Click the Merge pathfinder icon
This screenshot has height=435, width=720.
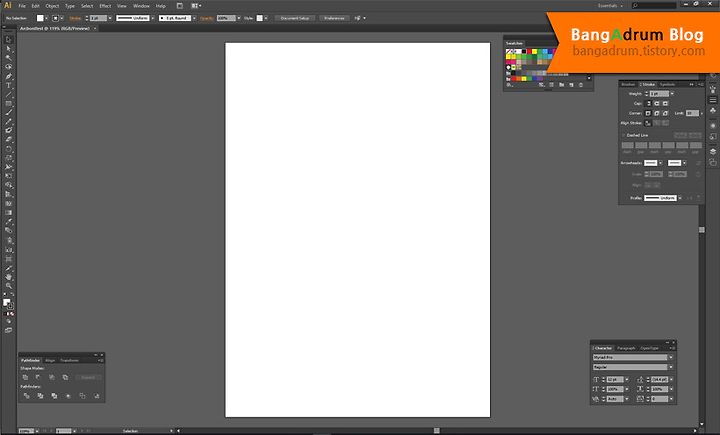[54, 395]
